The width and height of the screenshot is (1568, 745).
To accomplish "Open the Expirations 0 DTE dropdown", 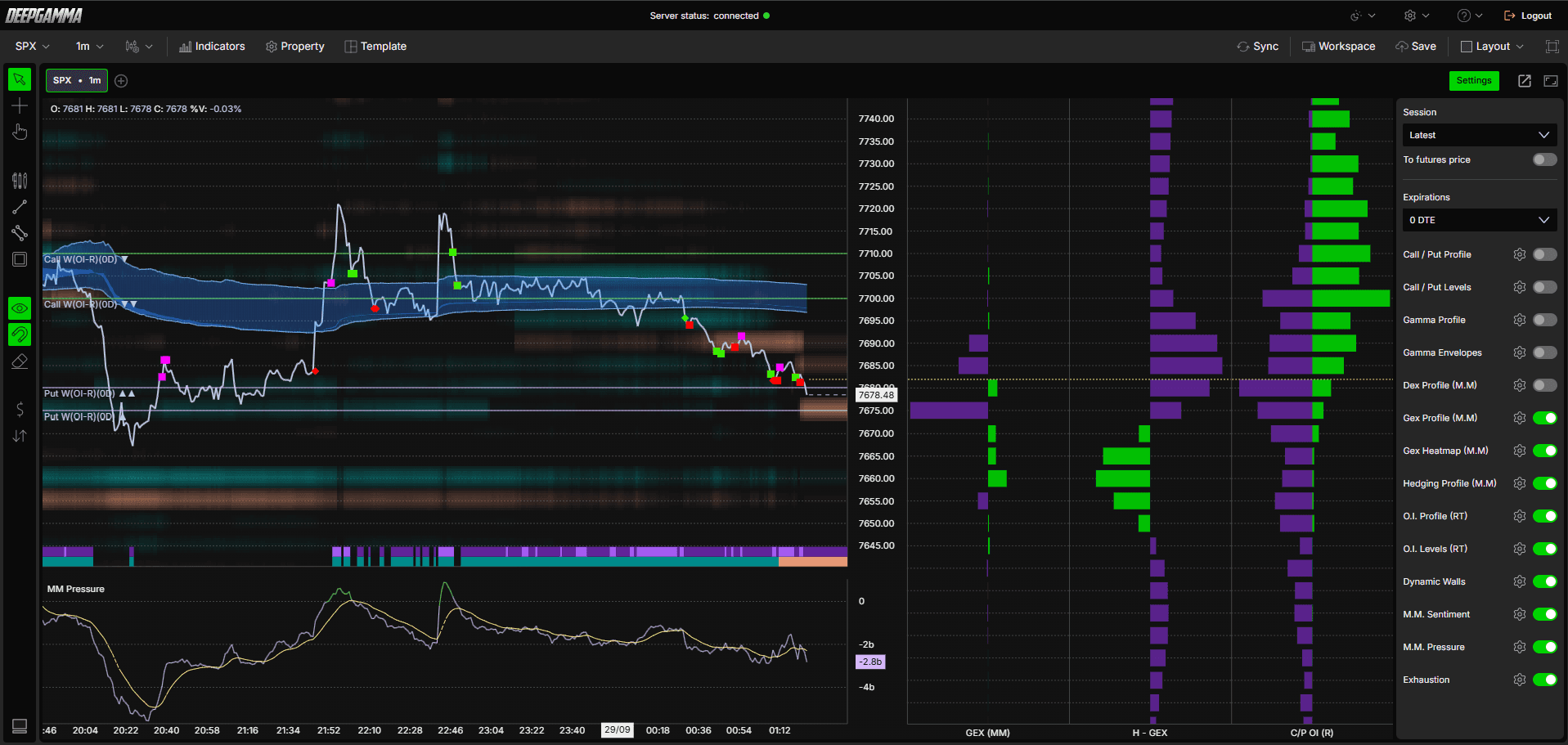I will pyautogui.click(x=1480, y=220).
